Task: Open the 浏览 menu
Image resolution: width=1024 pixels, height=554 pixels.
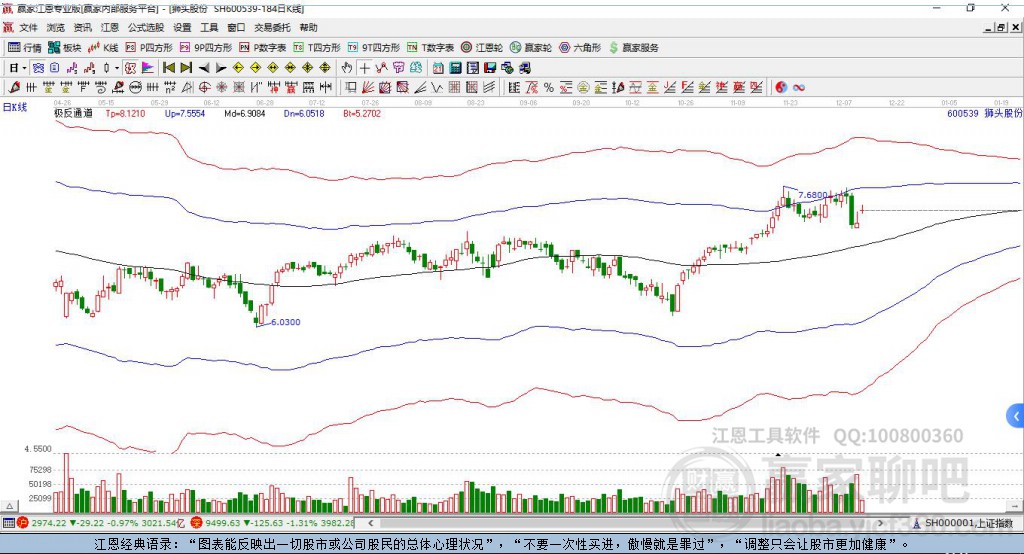Action: [x=56, y=27]
